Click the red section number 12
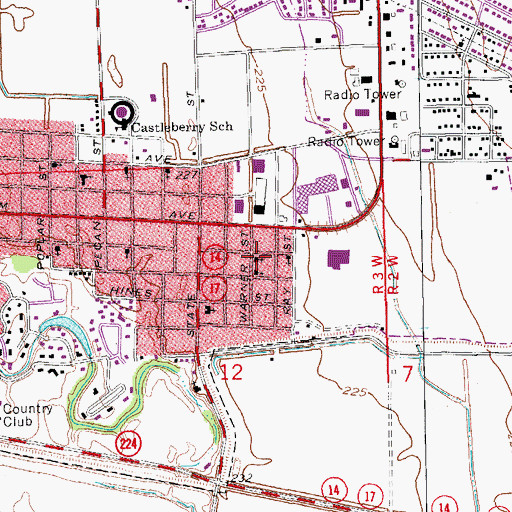Image resolution: width=512 pixels, height=512 pixels. tap(231, 372)
